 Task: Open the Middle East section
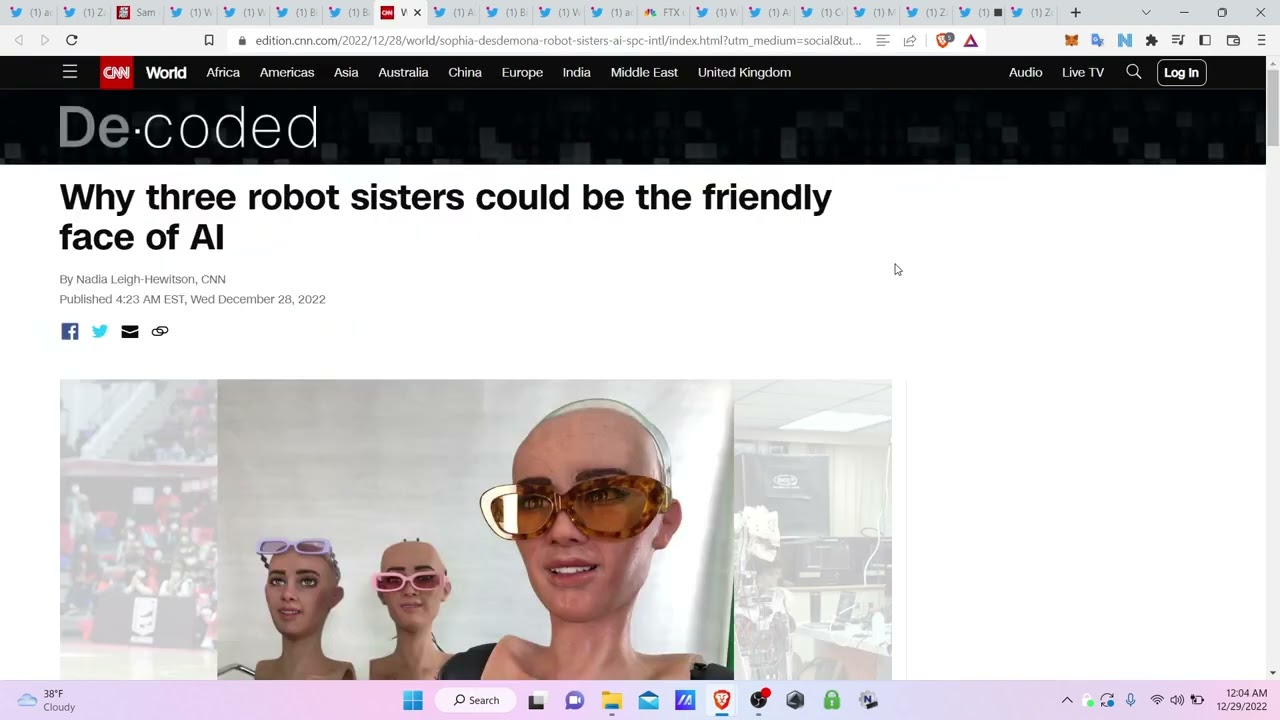(644, 72)
